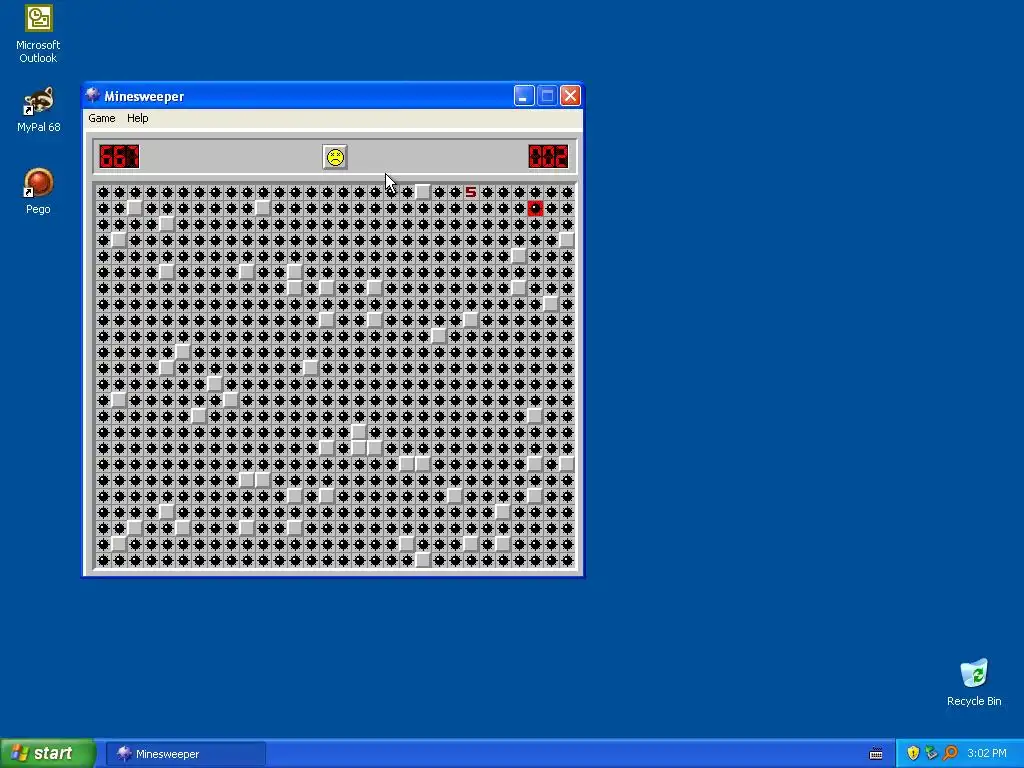The image size is (1024, 768).
Task: Click the red exploded mine cell
Action: (x=536, y=208)
